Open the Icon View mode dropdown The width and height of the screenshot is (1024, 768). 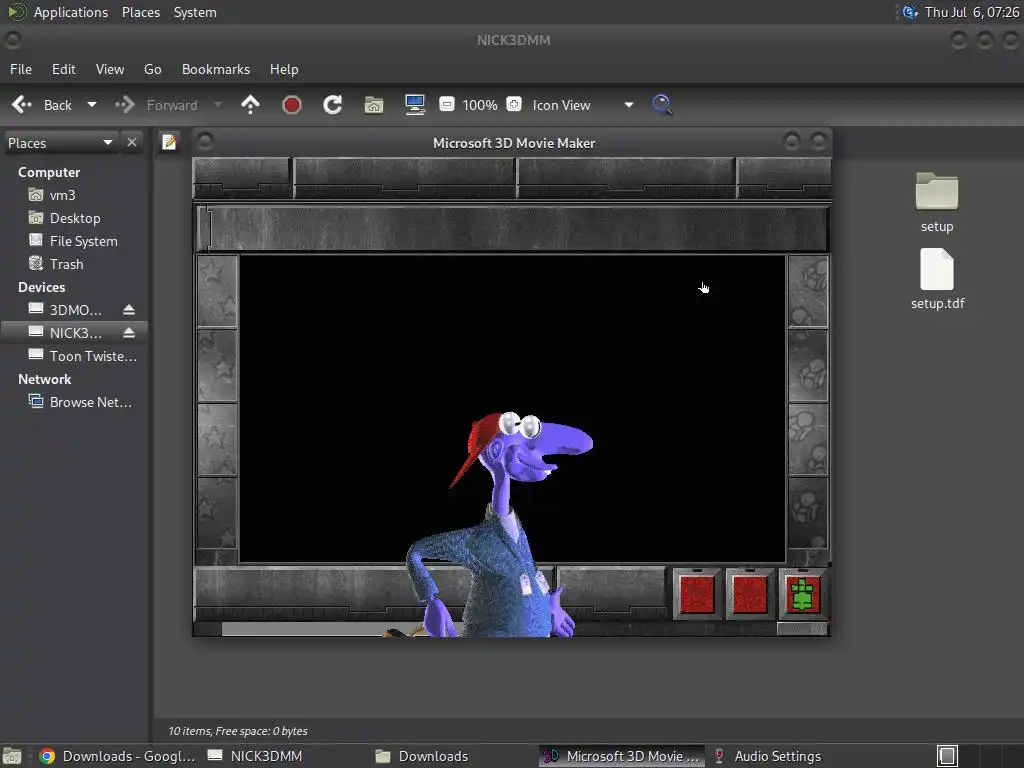click(x=583, y=105)
